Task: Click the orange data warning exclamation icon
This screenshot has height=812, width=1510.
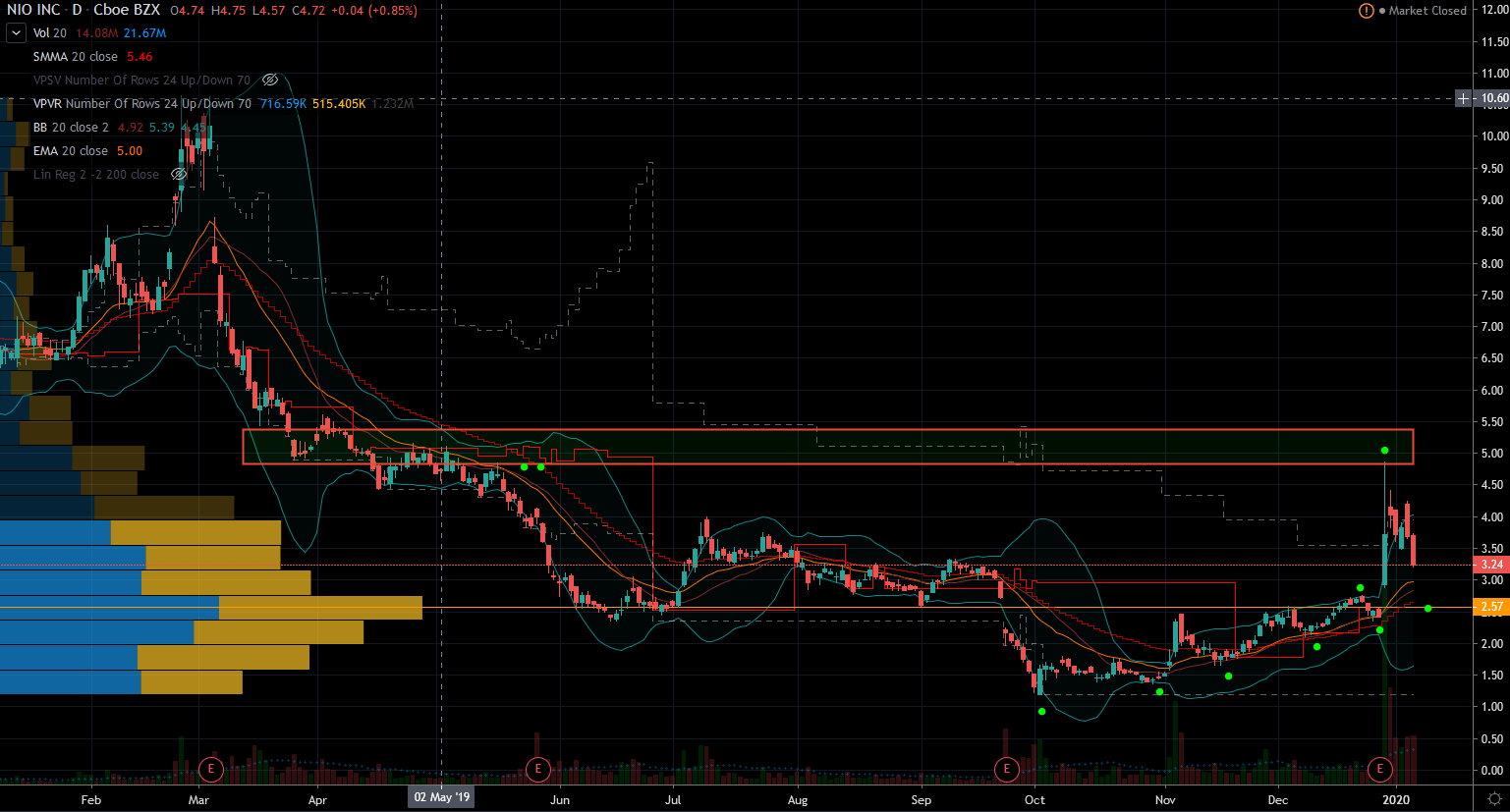Action: point(1367,11)
